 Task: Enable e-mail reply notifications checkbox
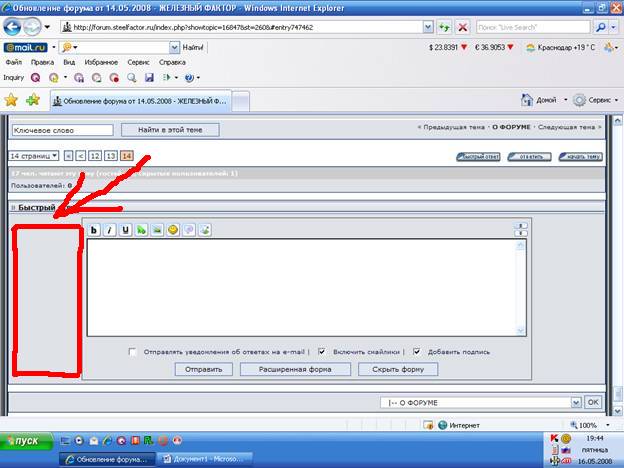pos(133,352)
